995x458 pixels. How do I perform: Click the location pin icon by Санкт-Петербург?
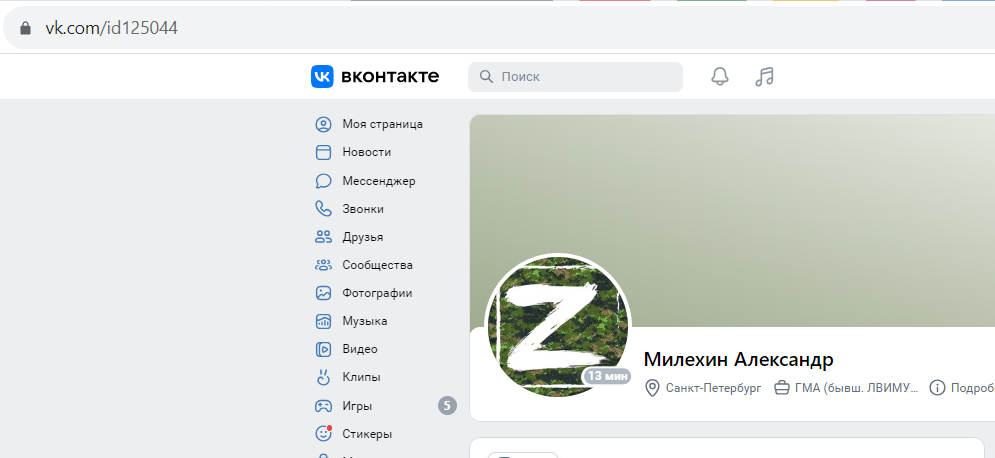coord(652,388)
